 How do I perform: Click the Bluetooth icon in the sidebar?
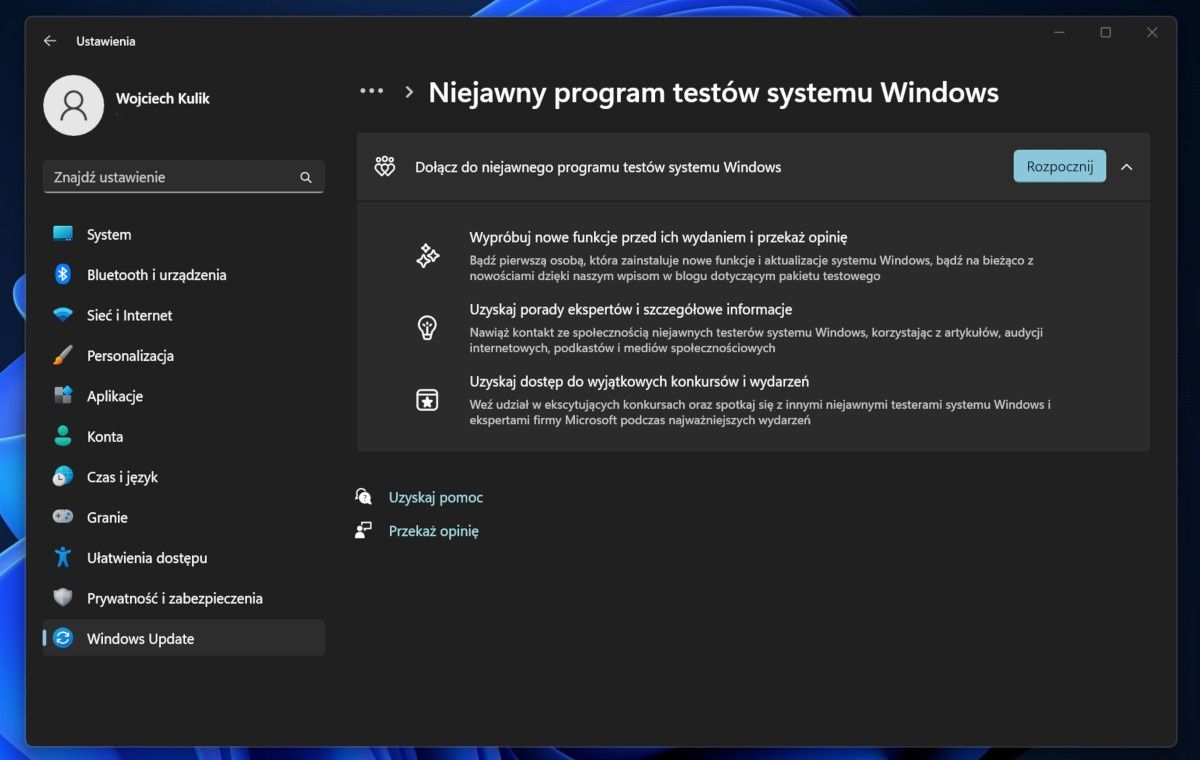tap(63, 275)
